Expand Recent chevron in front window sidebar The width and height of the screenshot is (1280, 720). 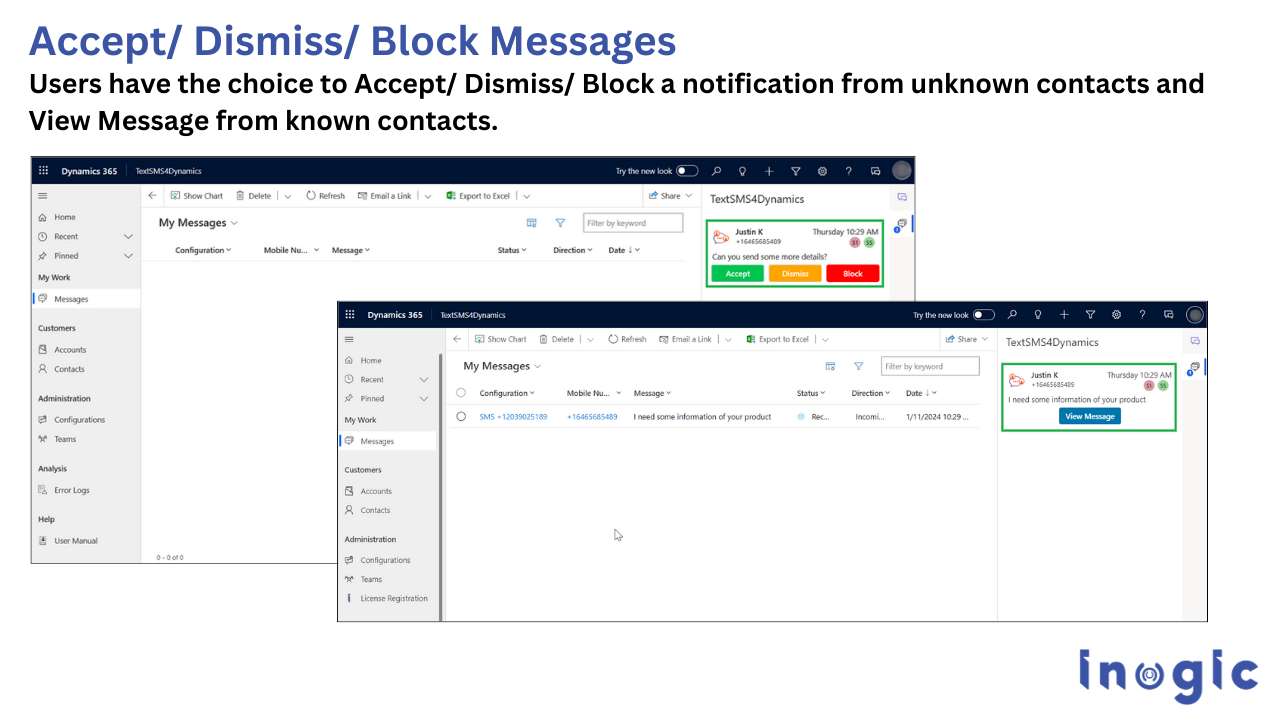coord(424,380)
